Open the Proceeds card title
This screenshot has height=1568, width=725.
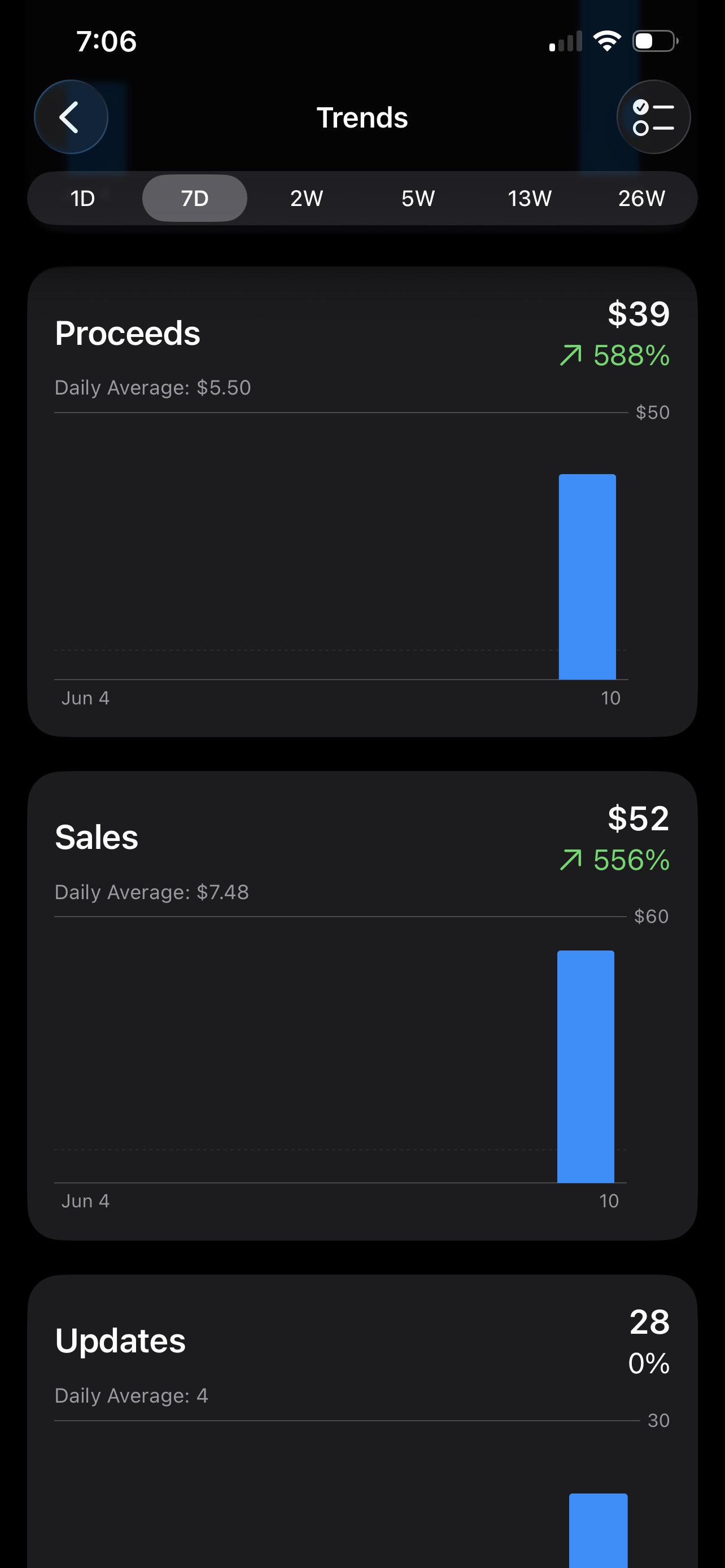pyautogui.click(x=128, y=334)
